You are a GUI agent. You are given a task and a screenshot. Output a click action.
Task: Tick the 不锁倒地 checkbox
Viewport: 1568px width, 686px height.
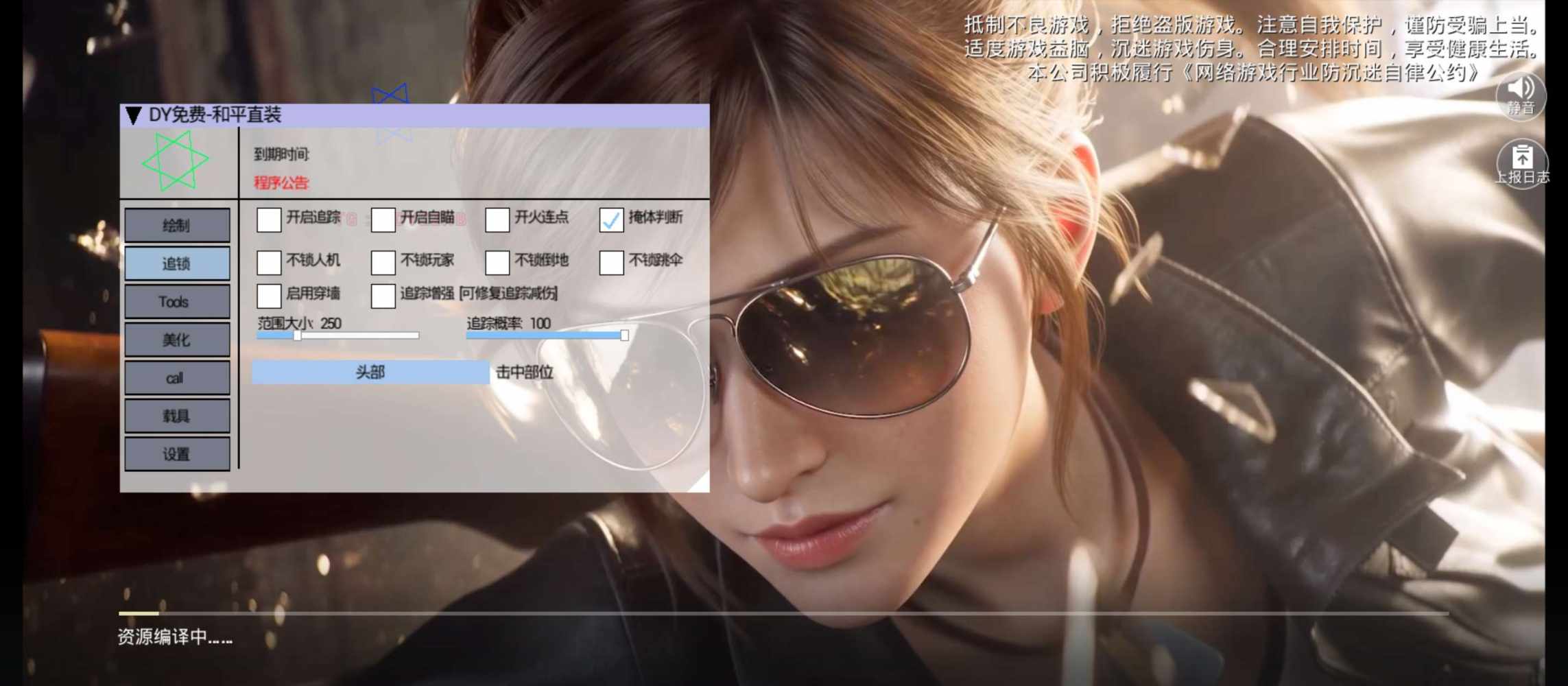[497, 262]
